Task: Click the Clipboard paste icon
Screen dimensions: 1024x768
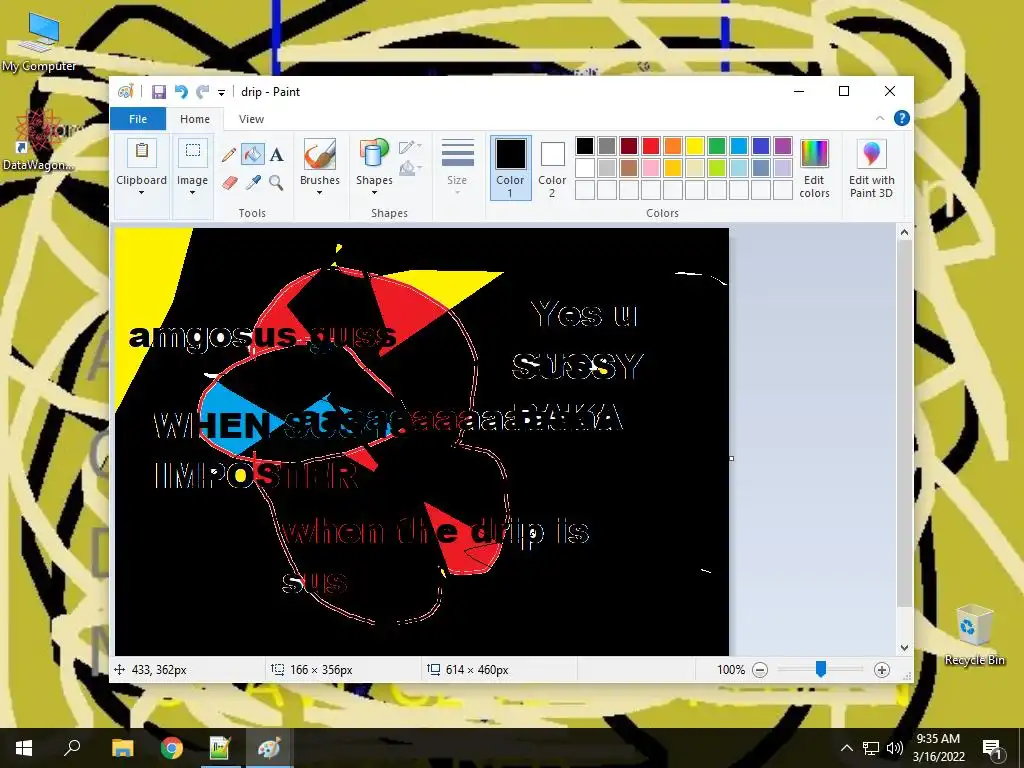Action: [142, 153]
